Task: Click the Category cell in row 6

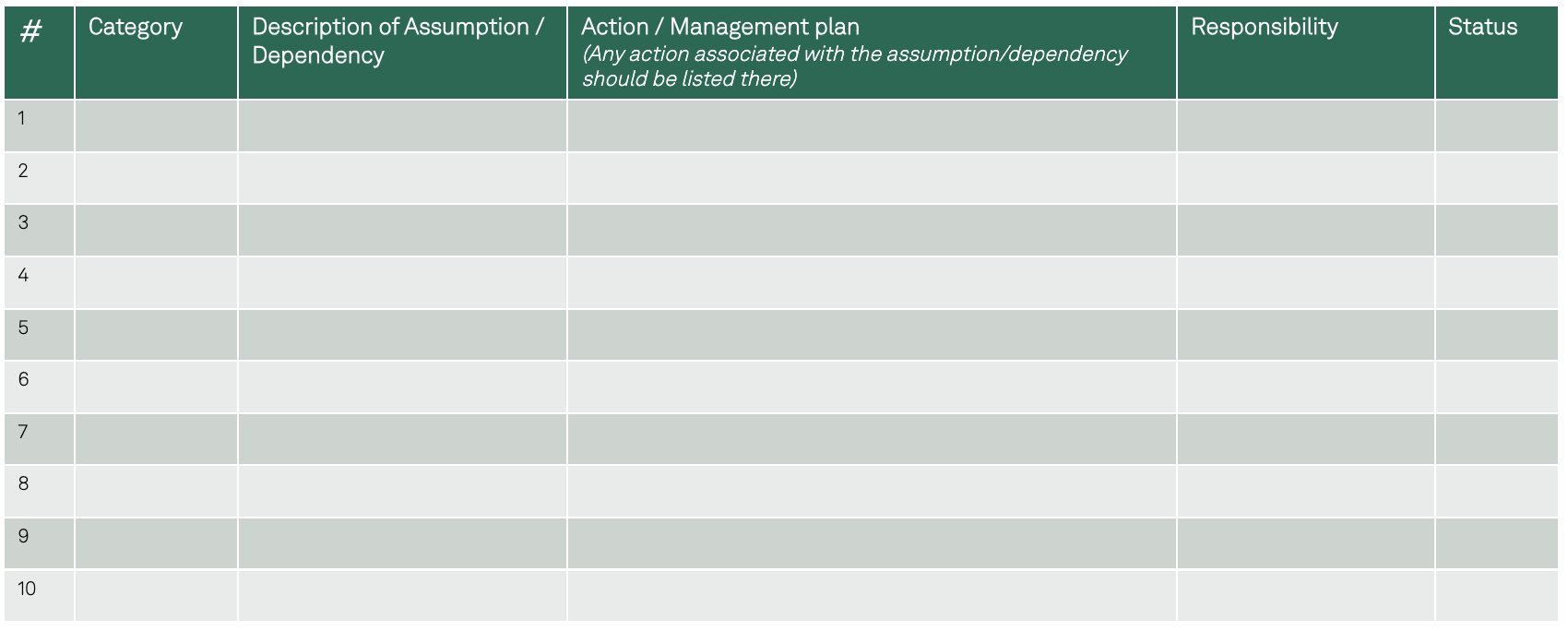Action: click(156, 387)
